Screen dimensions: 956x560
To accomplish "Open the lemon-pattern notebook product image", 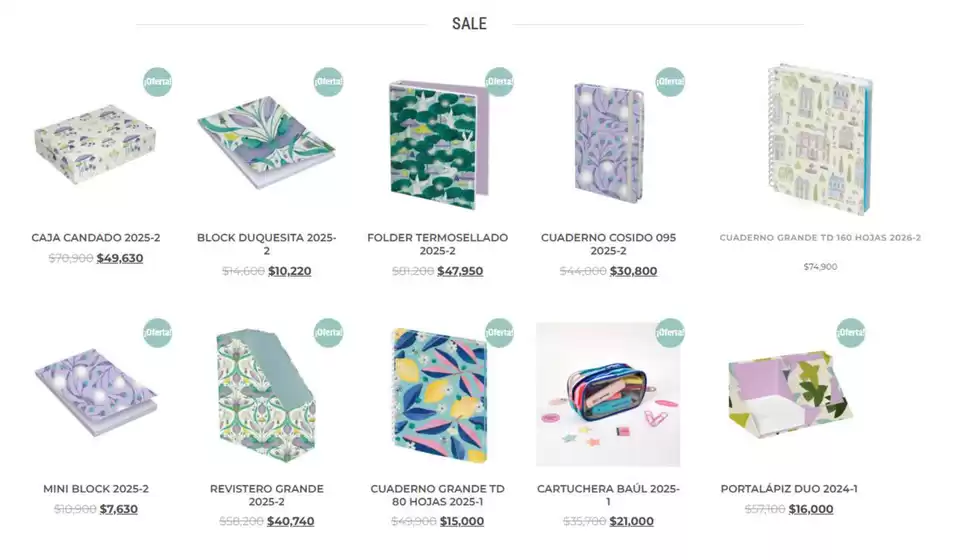I will coord(437,395).
